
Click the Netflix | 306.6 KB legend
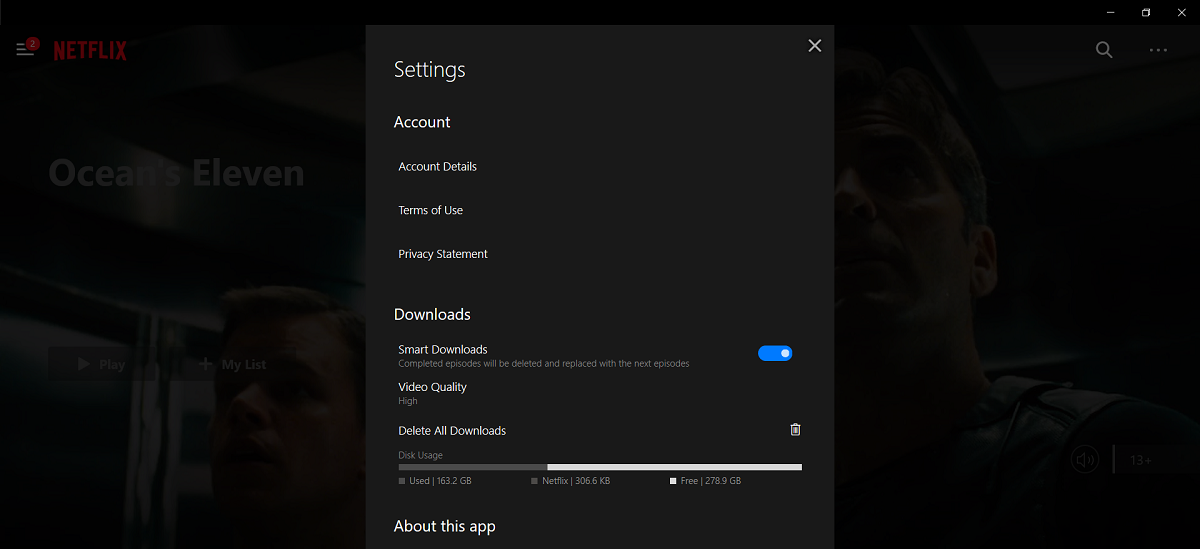[x=571, y=481]
